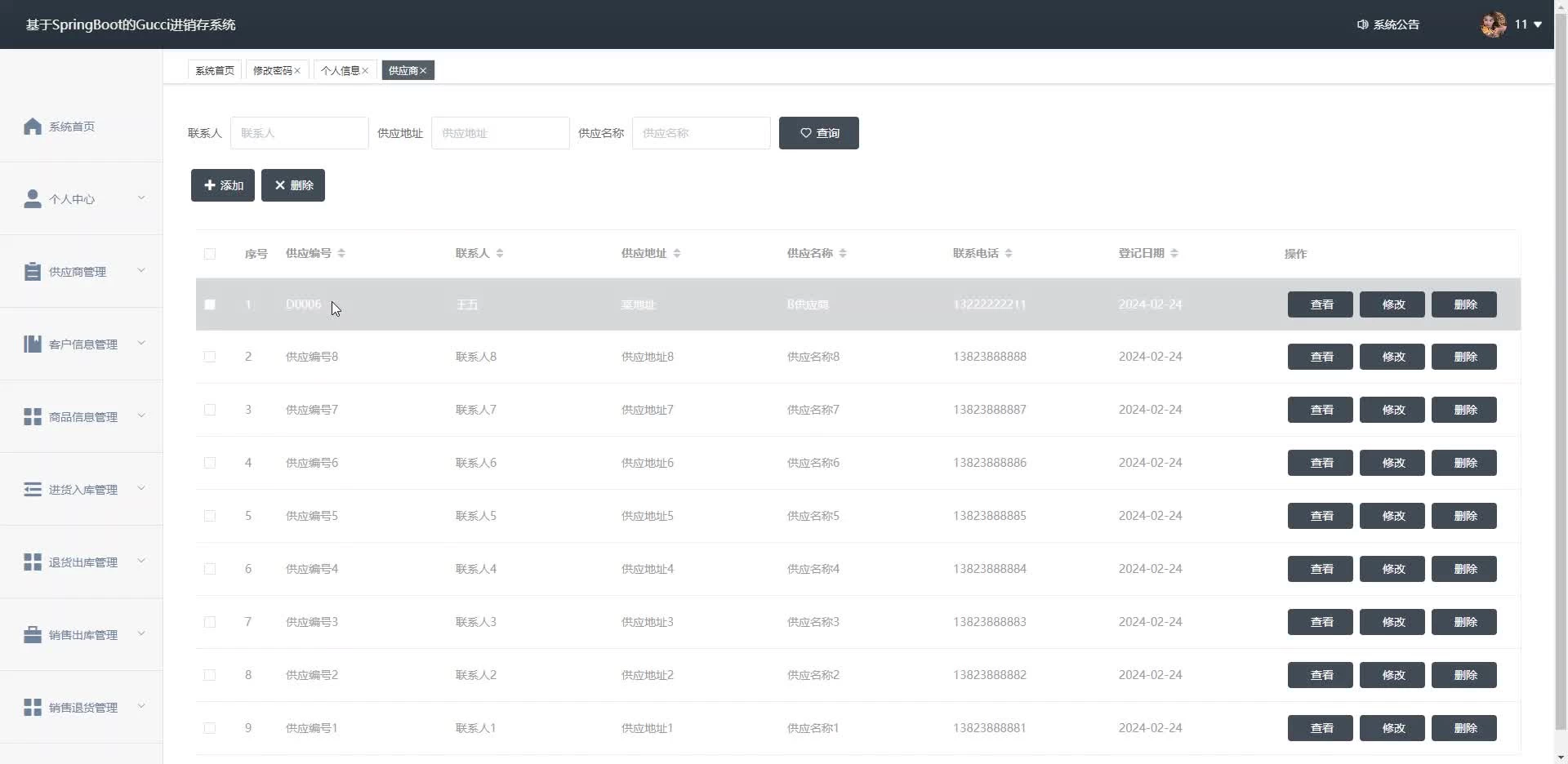Switch to the 个人信息 tab
The width and height of the screenshot is (1568, 764).
(340, 71)
